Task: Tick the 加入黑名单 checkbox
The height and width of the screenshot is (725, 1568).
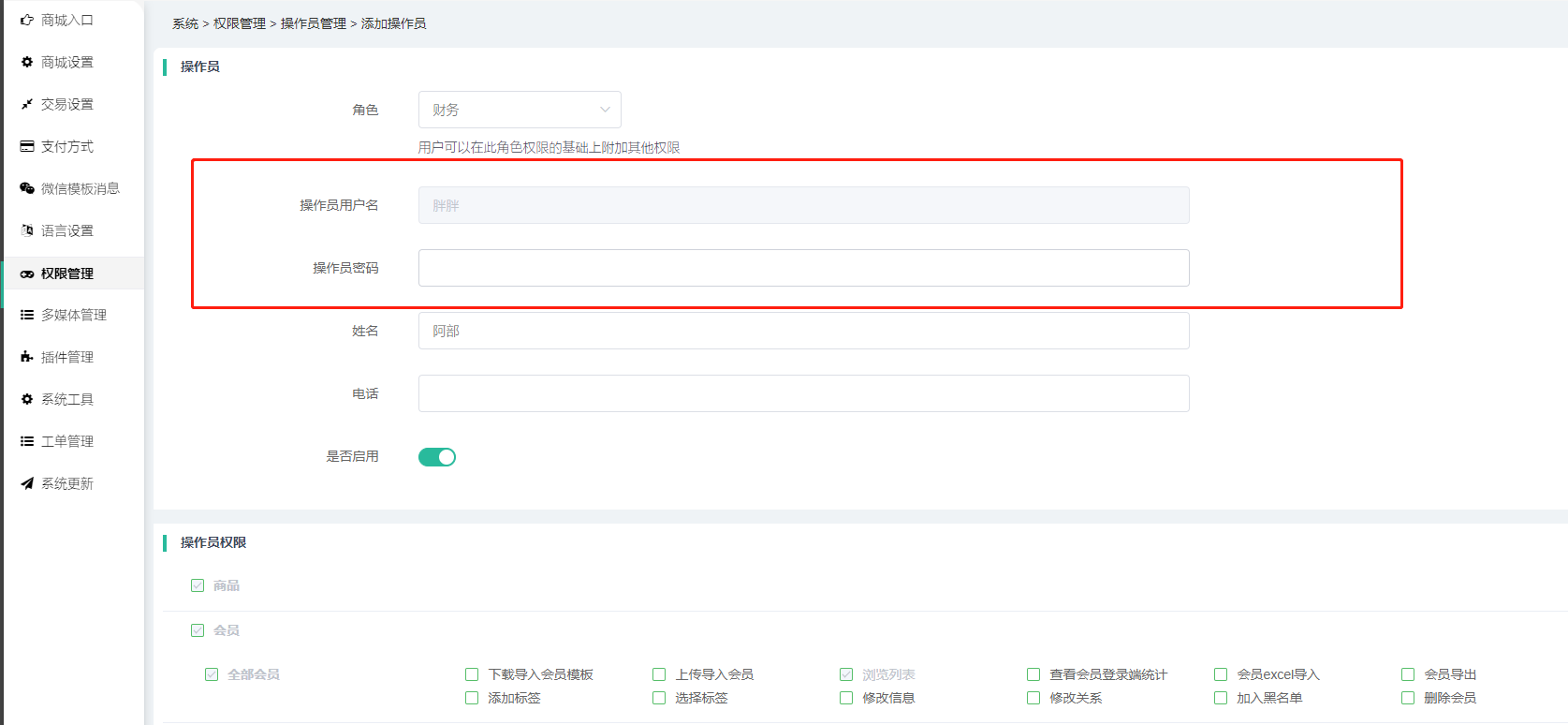Action: [x=1221, y=698]
